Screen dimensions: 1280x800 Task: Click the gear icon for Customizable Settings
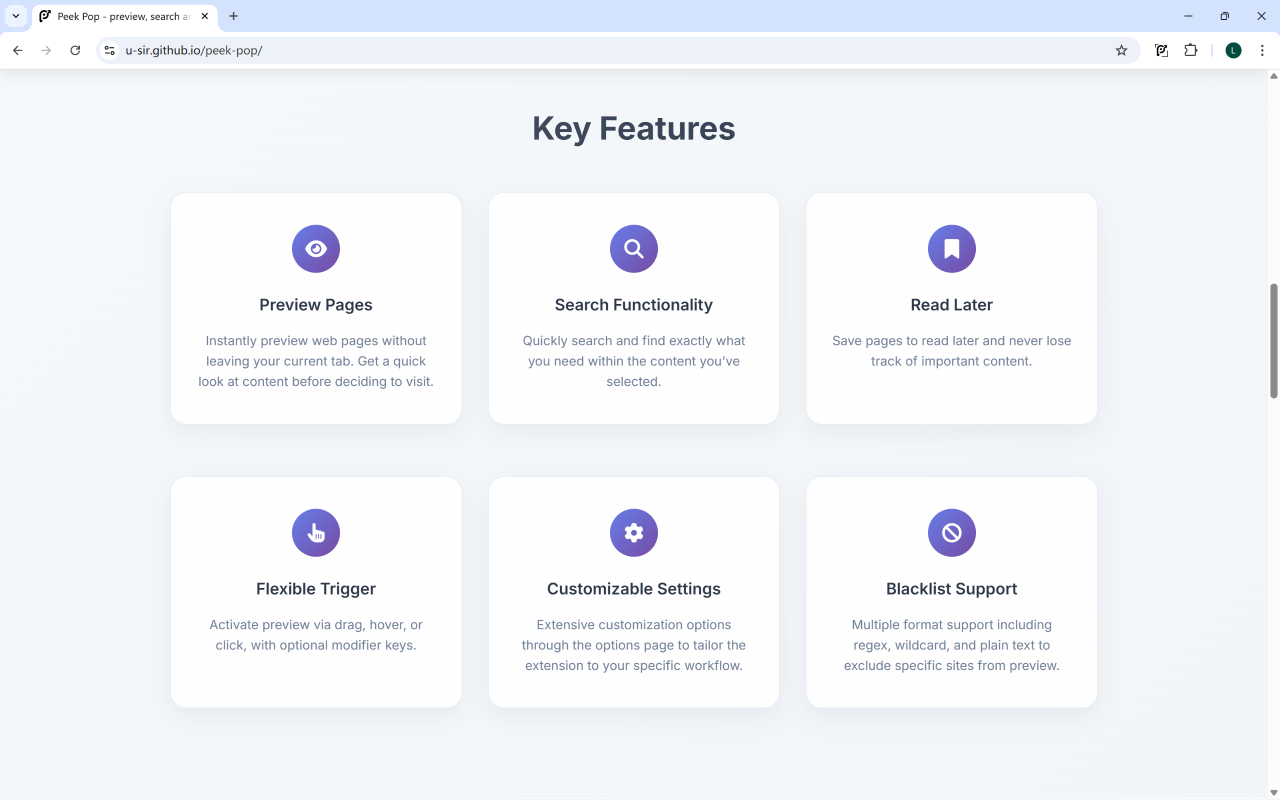coord(634,533)
